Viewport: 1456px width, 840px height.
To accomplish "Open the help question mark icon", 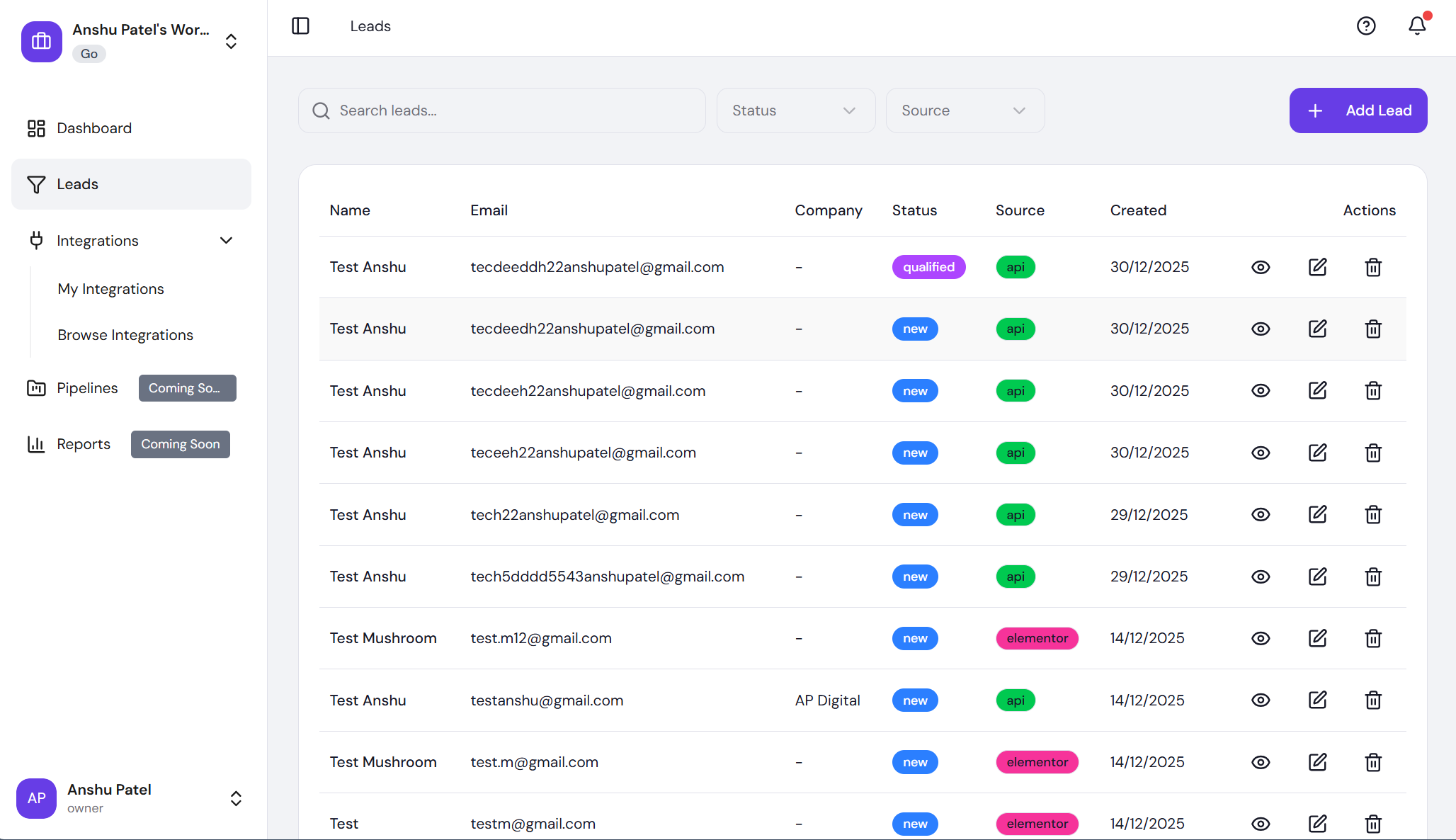I will click(x=1365, y=26).
